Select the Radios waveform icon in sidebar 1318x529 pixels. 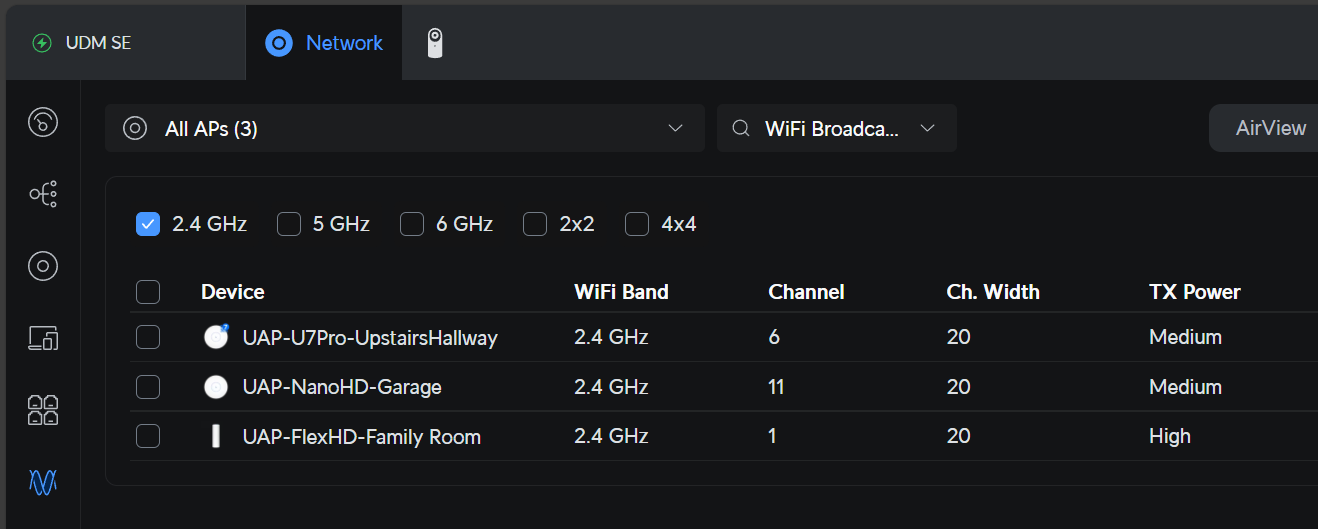point(43,483)
